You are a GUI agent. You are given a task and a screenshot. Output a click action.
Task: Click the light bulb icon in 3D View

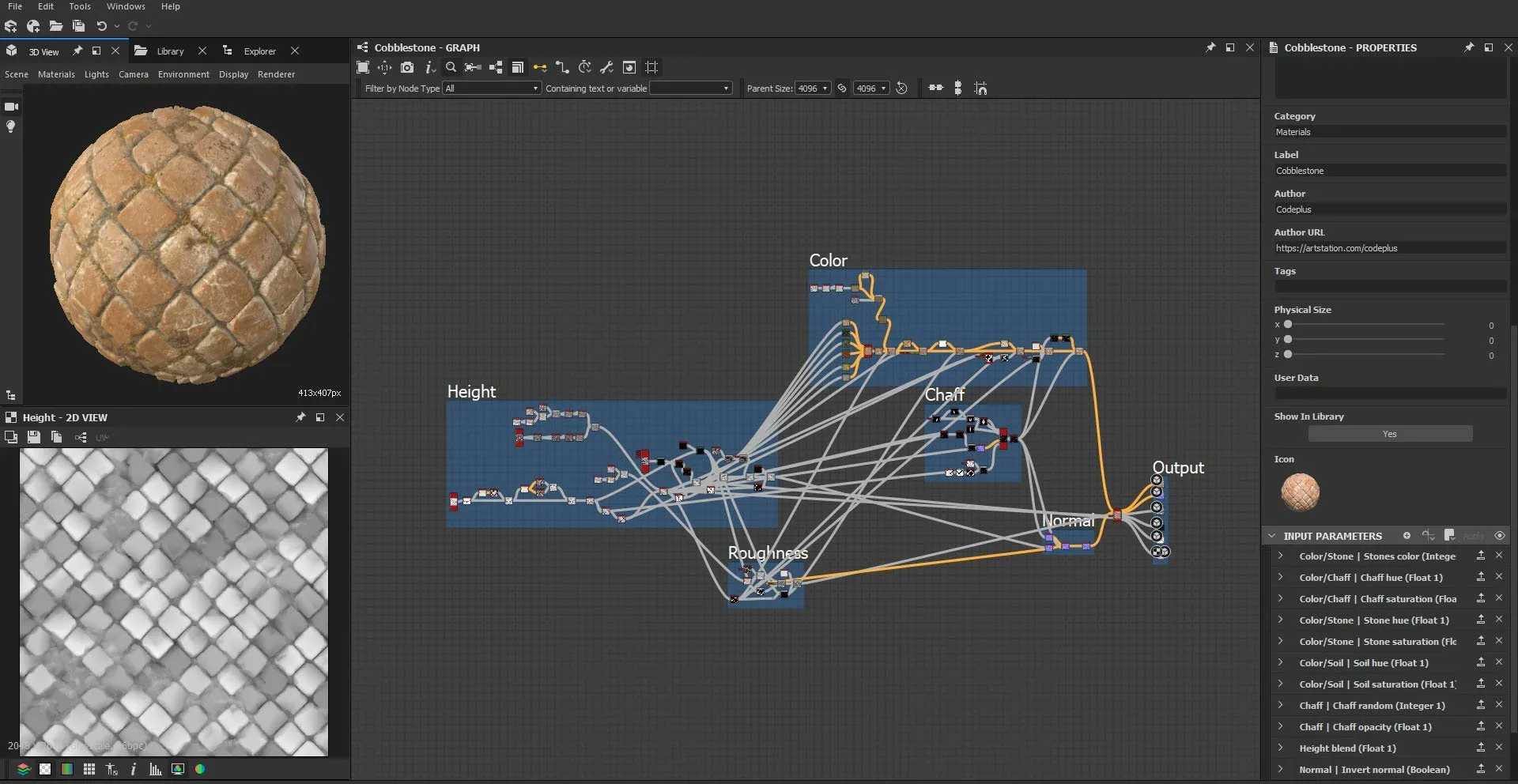pyautogui.click(x=11, y=126)
